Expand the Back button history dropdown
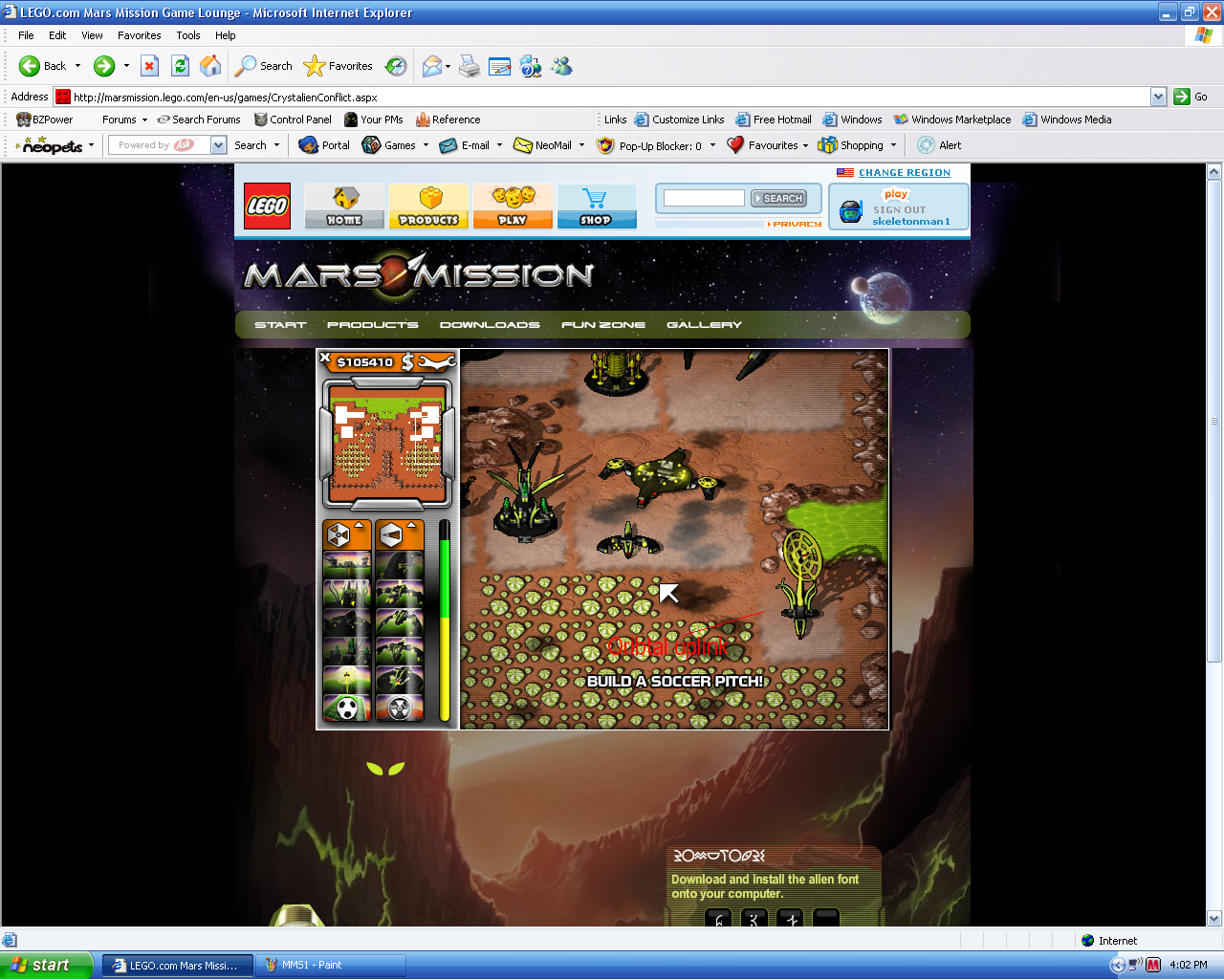Screen dimensions: 1224x980 click(77, 66)
